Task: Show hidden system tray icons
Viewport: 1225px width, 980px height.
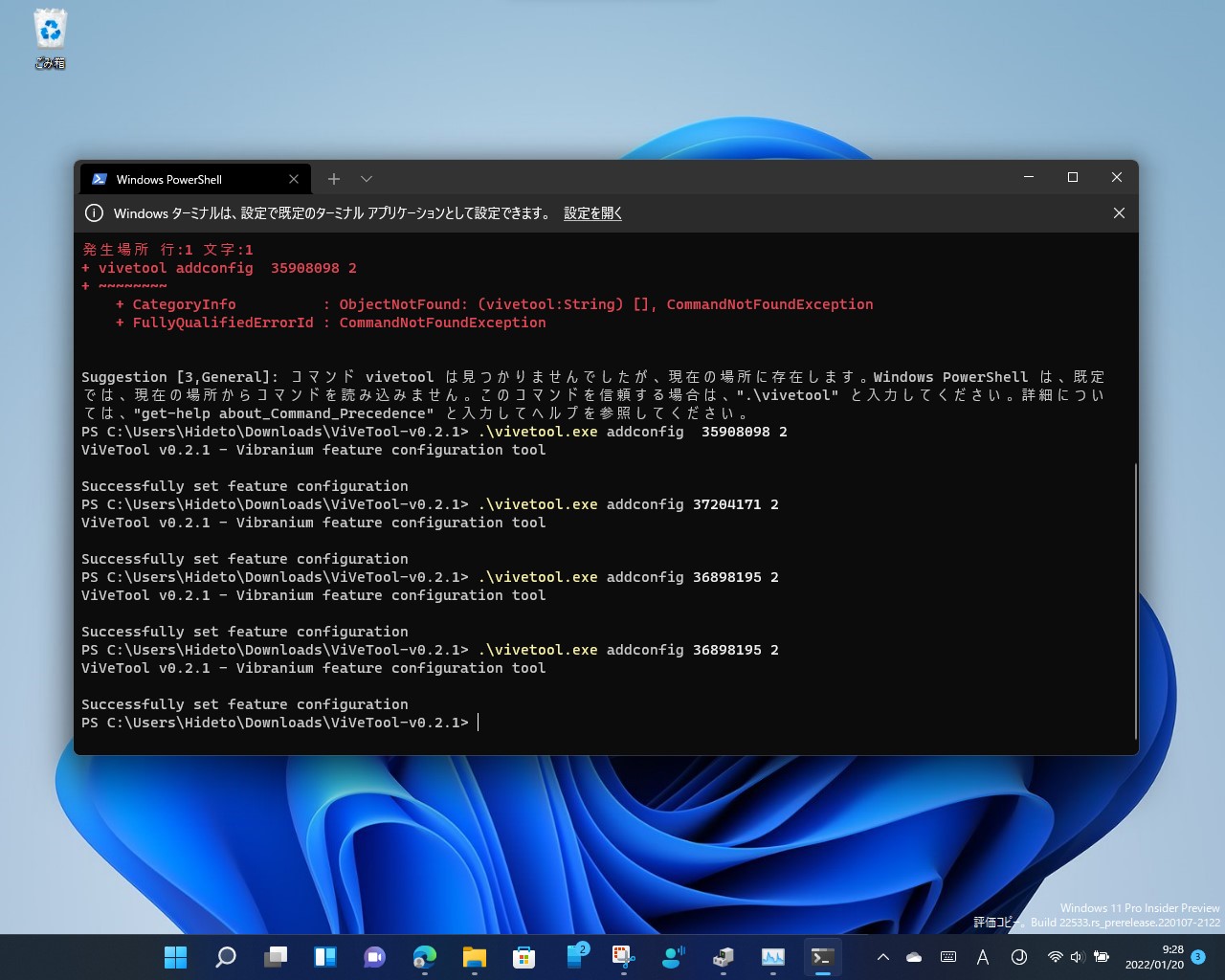Action: tap(883, 957)
